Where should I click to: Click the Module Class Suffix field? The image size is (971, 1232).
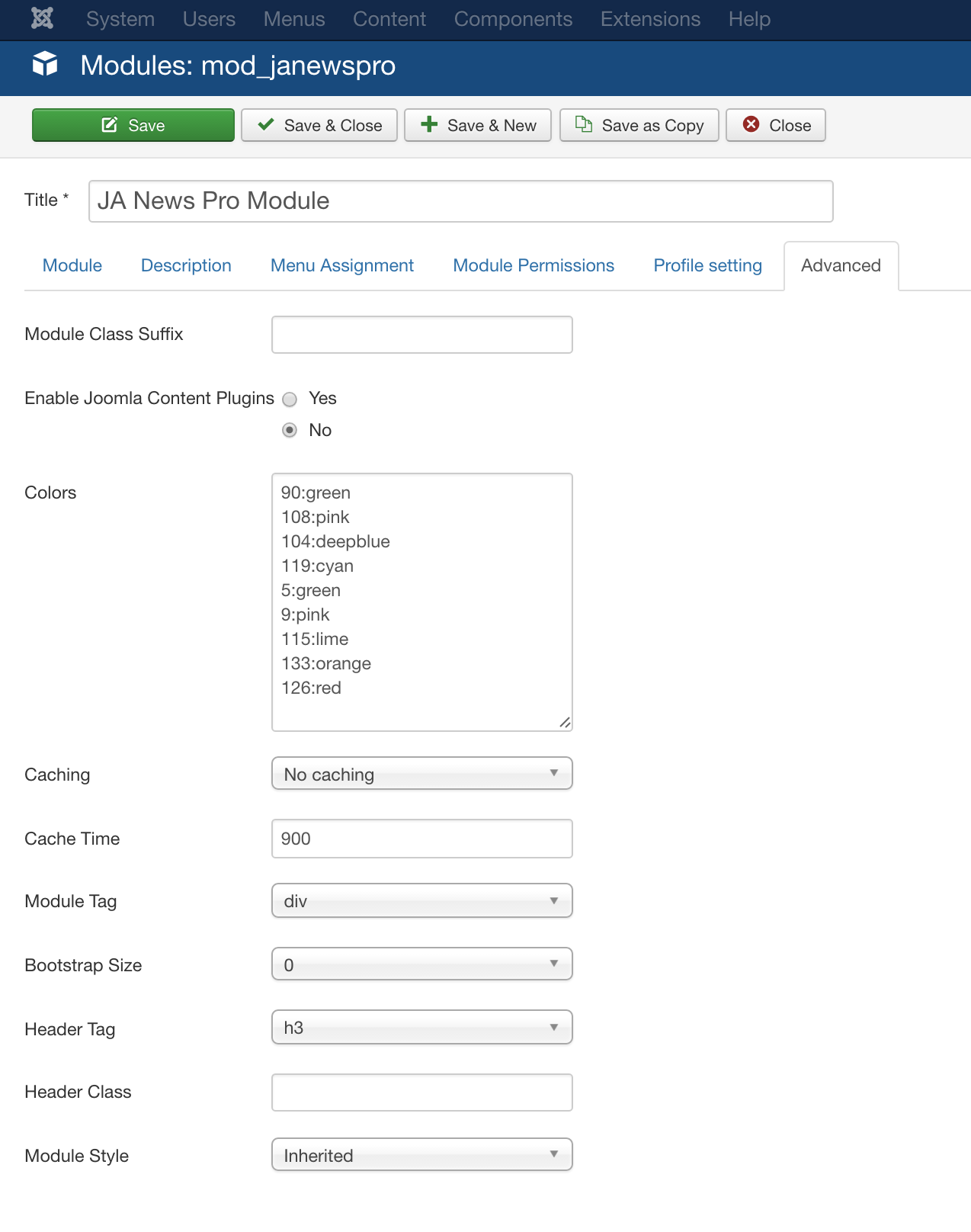tap(421, 335)
